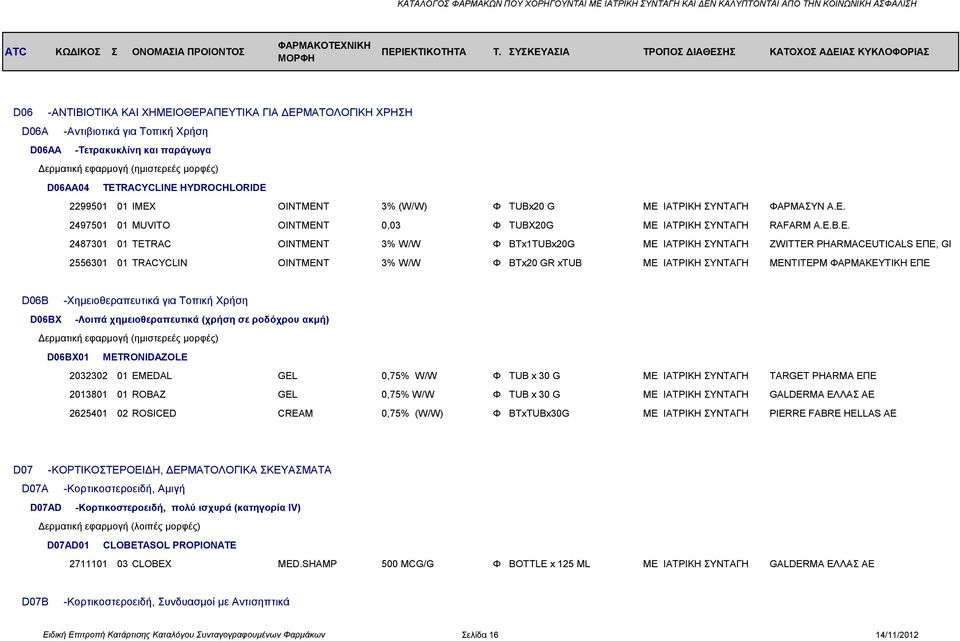Select the CLOBEX product name

point(152,564)
